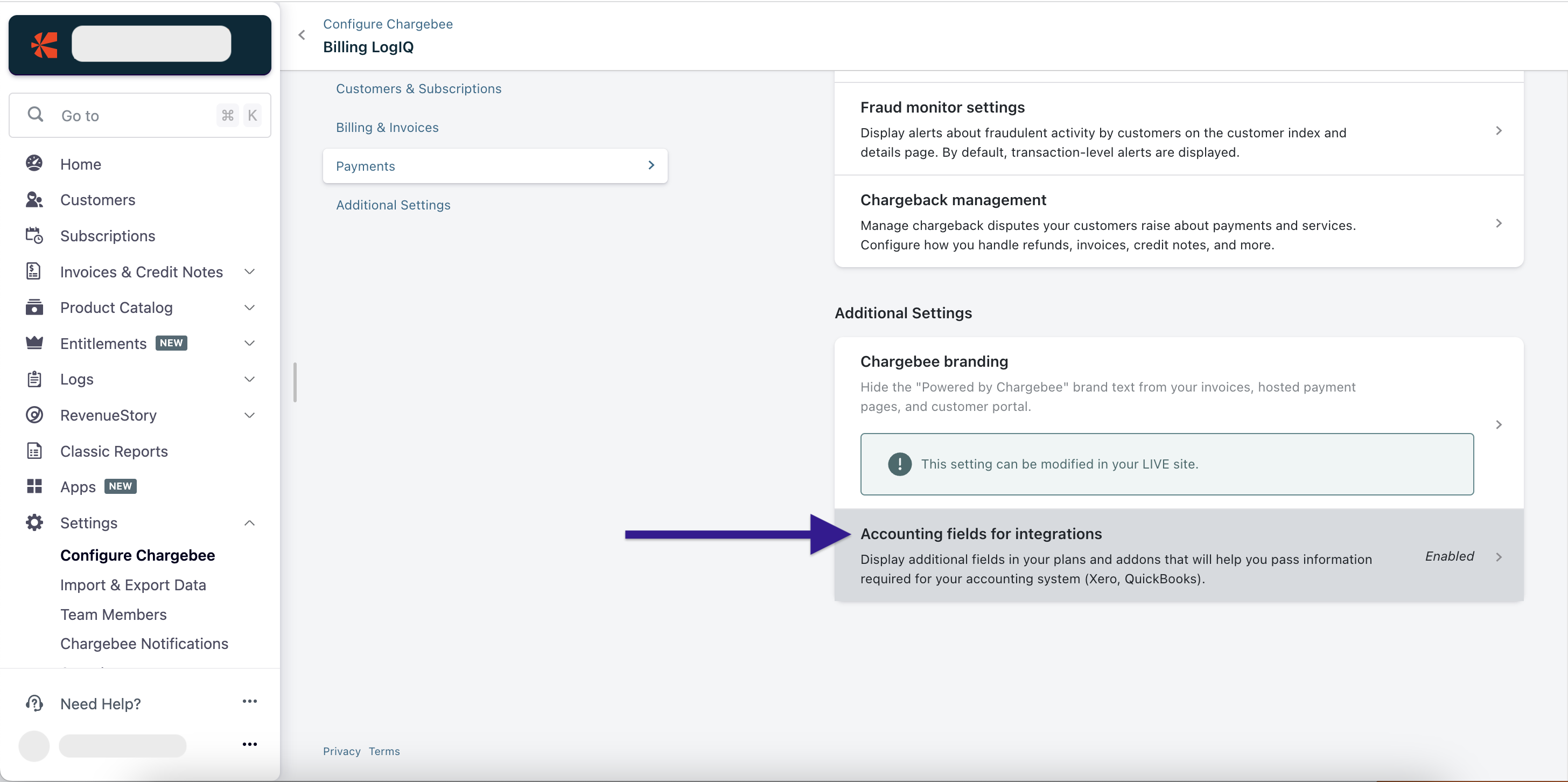
Task: Open Import & Export Data
Action: pyautogui.click(x=134, y=585)
